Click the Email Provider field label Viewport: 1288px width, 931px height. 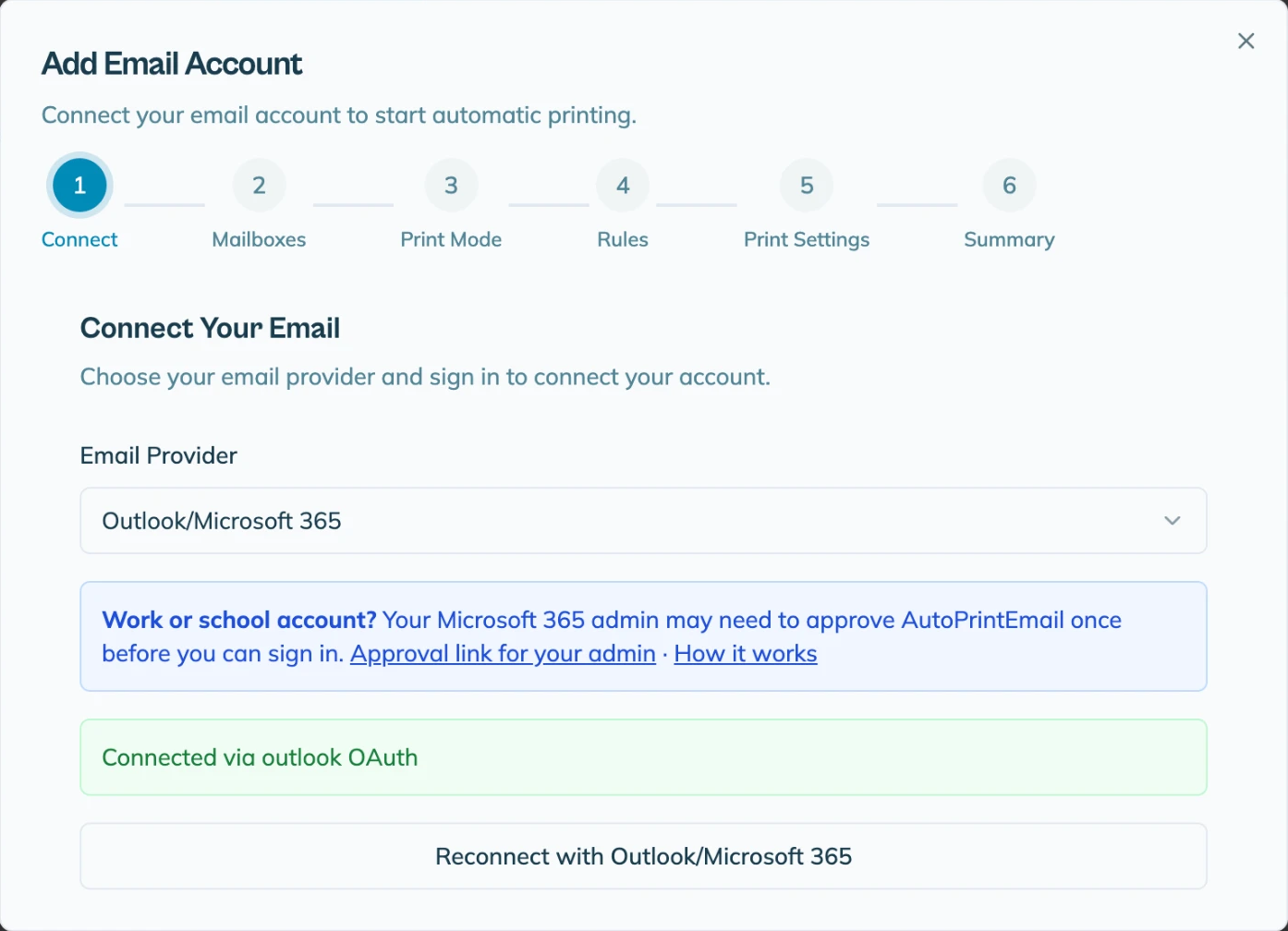click(159, 455)
